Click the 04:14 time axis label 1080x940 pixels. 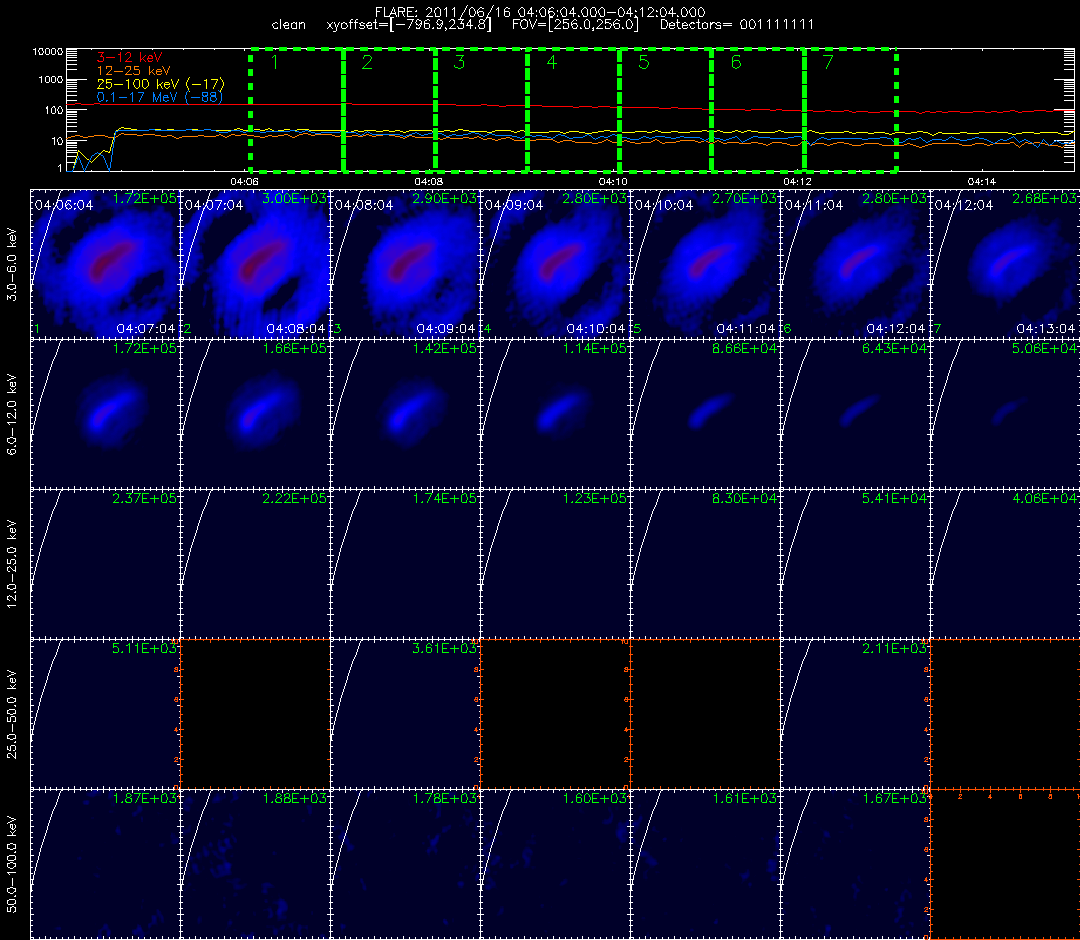coord(982,182)
